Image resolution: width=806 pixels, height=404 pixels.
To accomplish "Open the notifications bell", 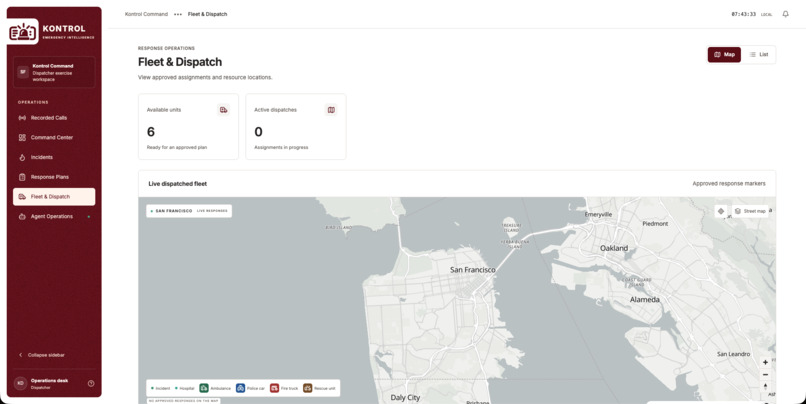I will point(785,14).
